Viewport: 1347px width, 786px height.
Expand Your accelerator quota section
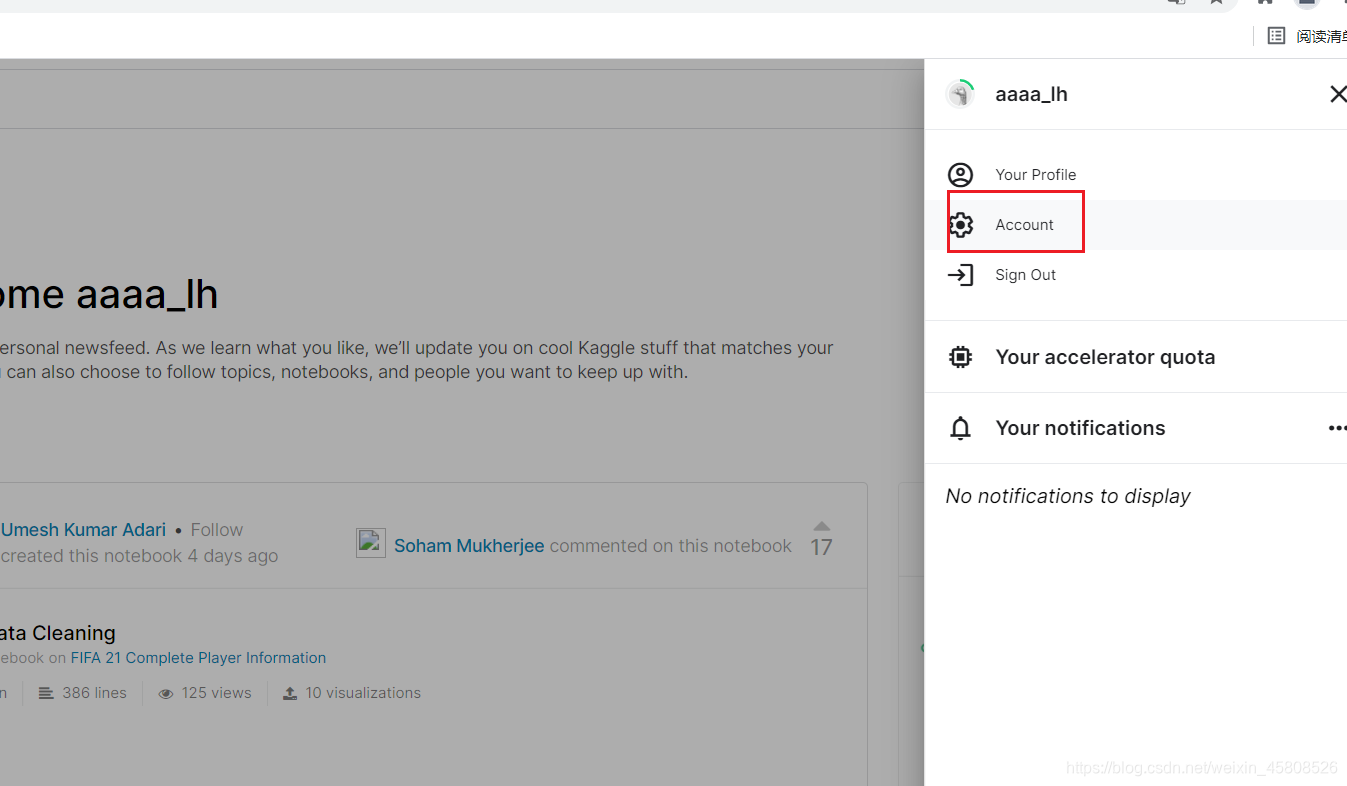(1105, 357)
